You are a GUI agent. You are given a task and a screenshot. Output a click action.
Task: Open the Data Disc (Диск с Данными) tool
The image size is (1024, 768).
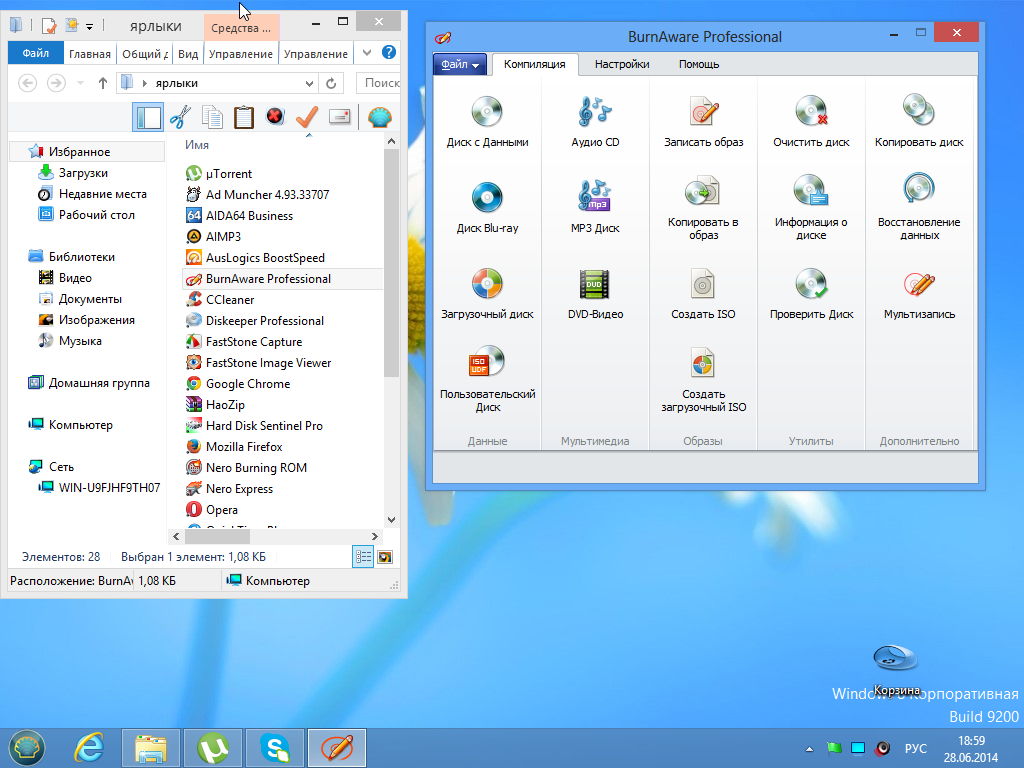click(487, 122)
